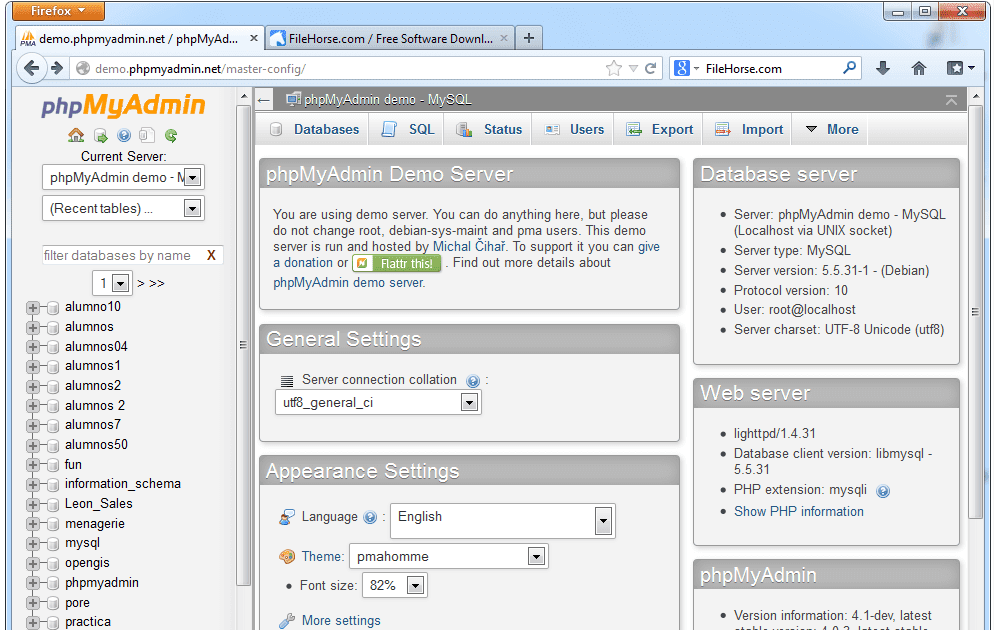The image size is (994, 630).
Task: Click the log out icon in sidebar
Action: (x=100, y=135)
